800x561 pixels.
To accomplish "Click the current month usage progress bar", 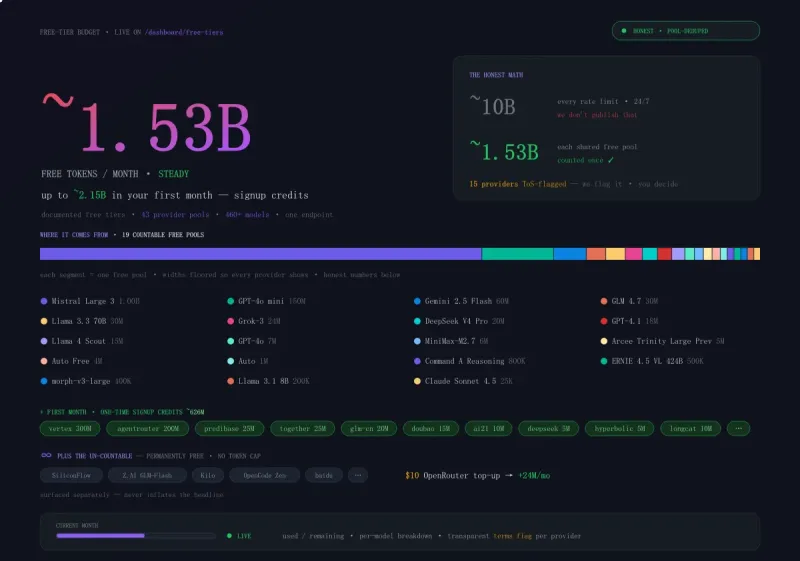I will (x=136, y=536).
